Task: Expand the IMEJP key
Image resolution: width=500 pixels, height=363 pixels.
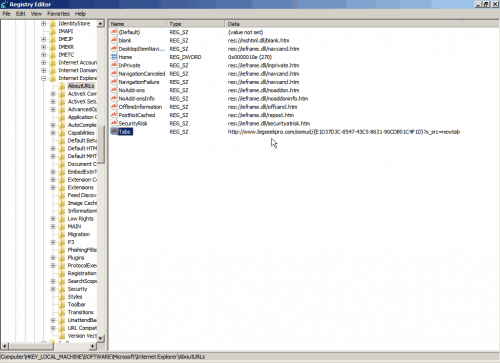Action: pyautogui.click(x=44, y=39)
